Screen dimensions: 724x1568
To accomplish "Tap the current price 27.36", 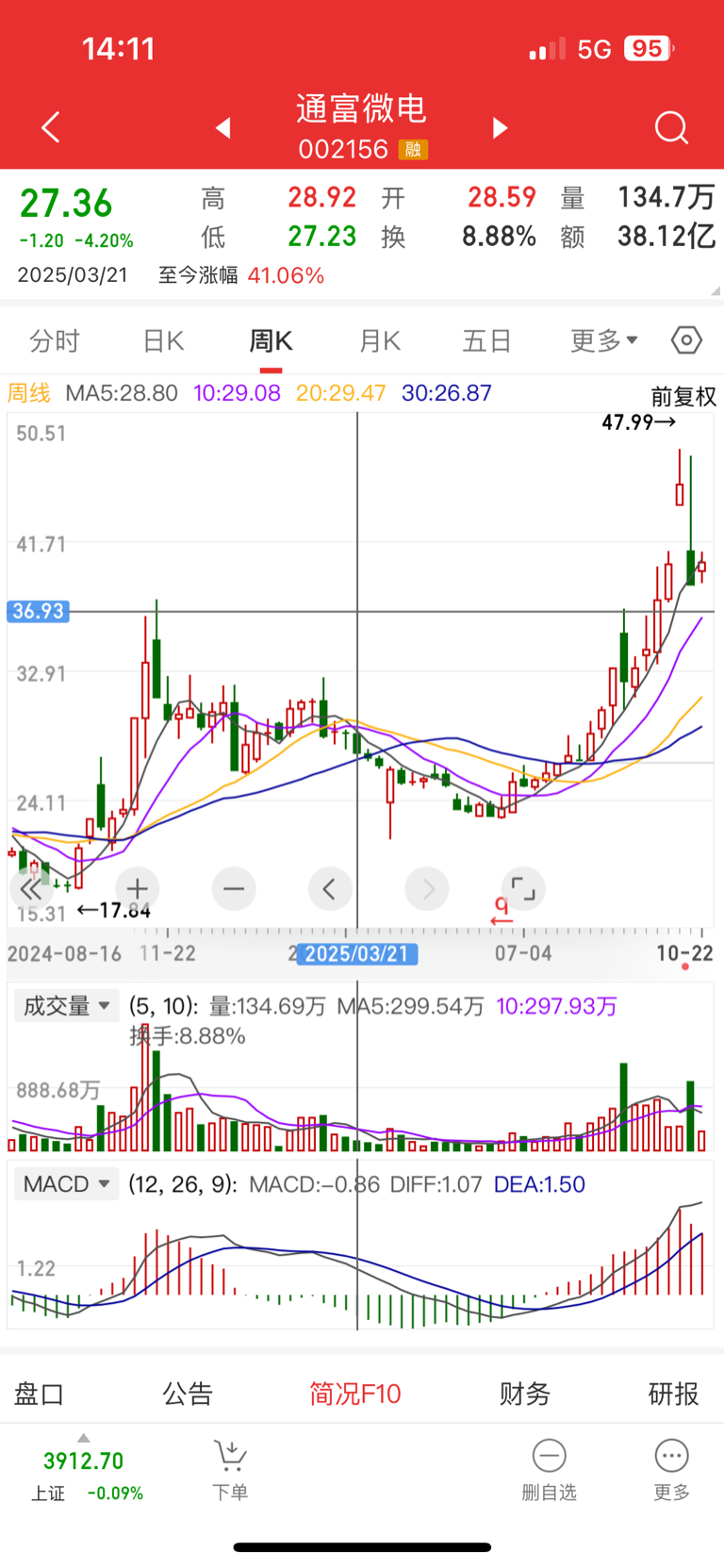I will tap(66, 203).
